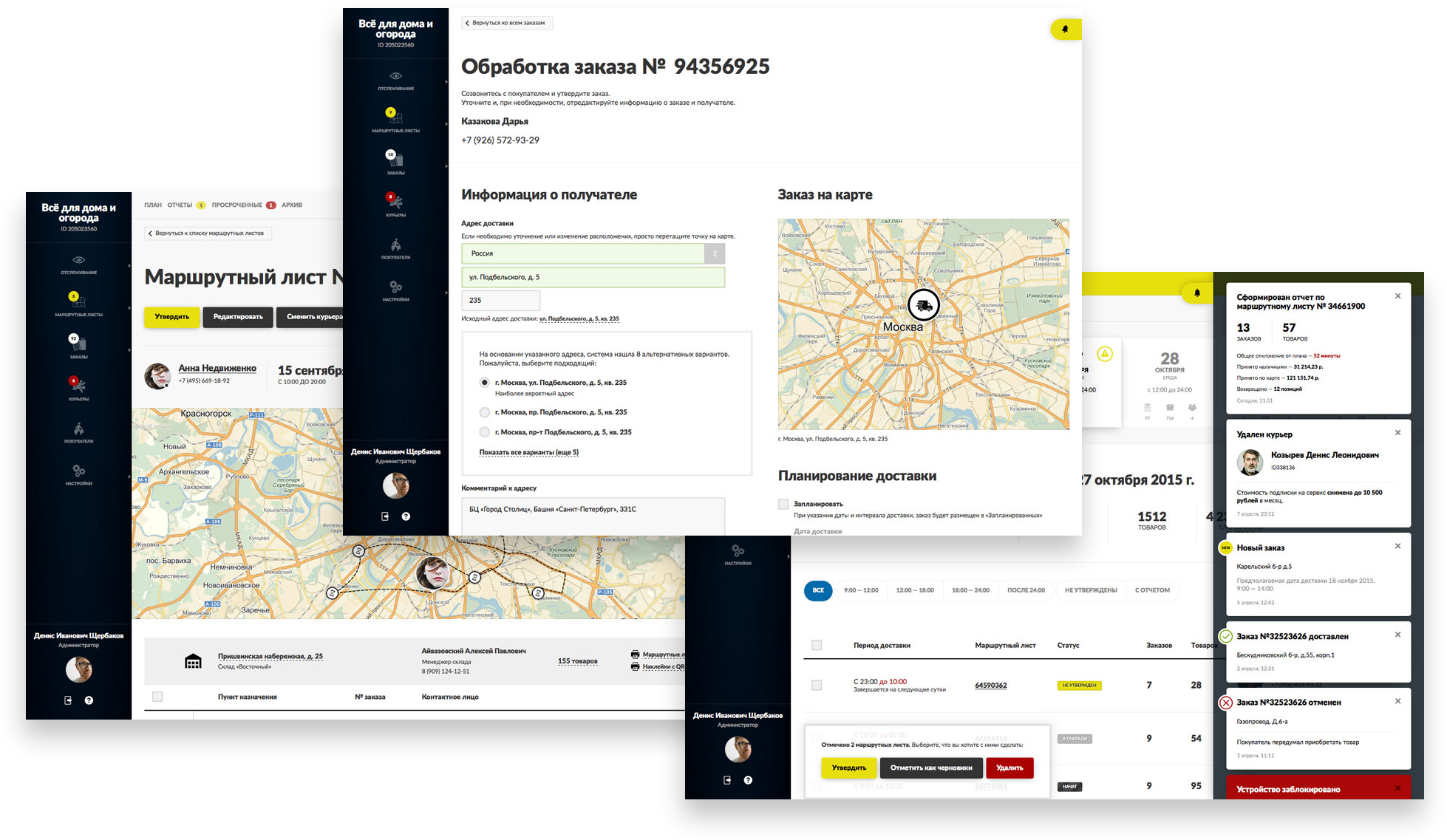
Task: Click warehouse building icon in route sheet
Action: pyautogui.click(x=193, y=661)
